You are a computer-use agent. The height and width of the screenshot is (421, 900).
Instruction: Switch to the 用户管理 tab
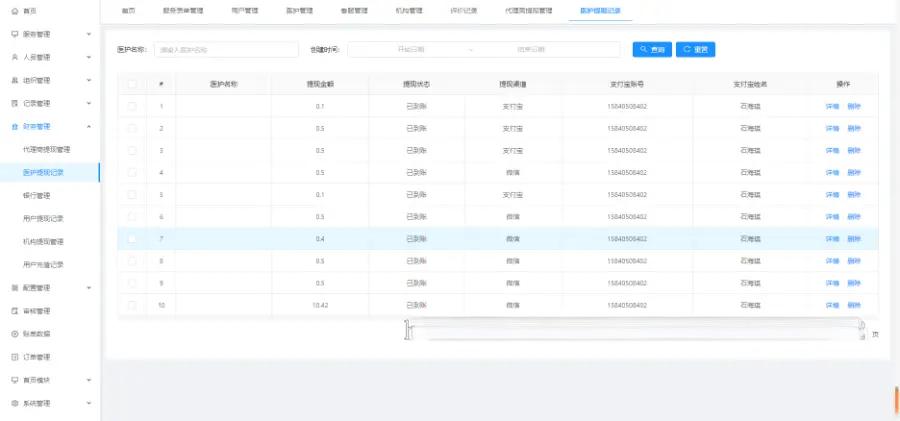click(x=245, y=11)
